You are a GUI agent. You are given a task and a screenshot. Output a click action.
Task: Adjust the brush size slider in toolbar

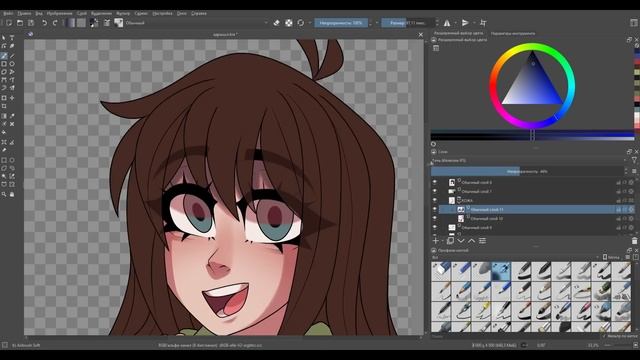tap(407, 23)
